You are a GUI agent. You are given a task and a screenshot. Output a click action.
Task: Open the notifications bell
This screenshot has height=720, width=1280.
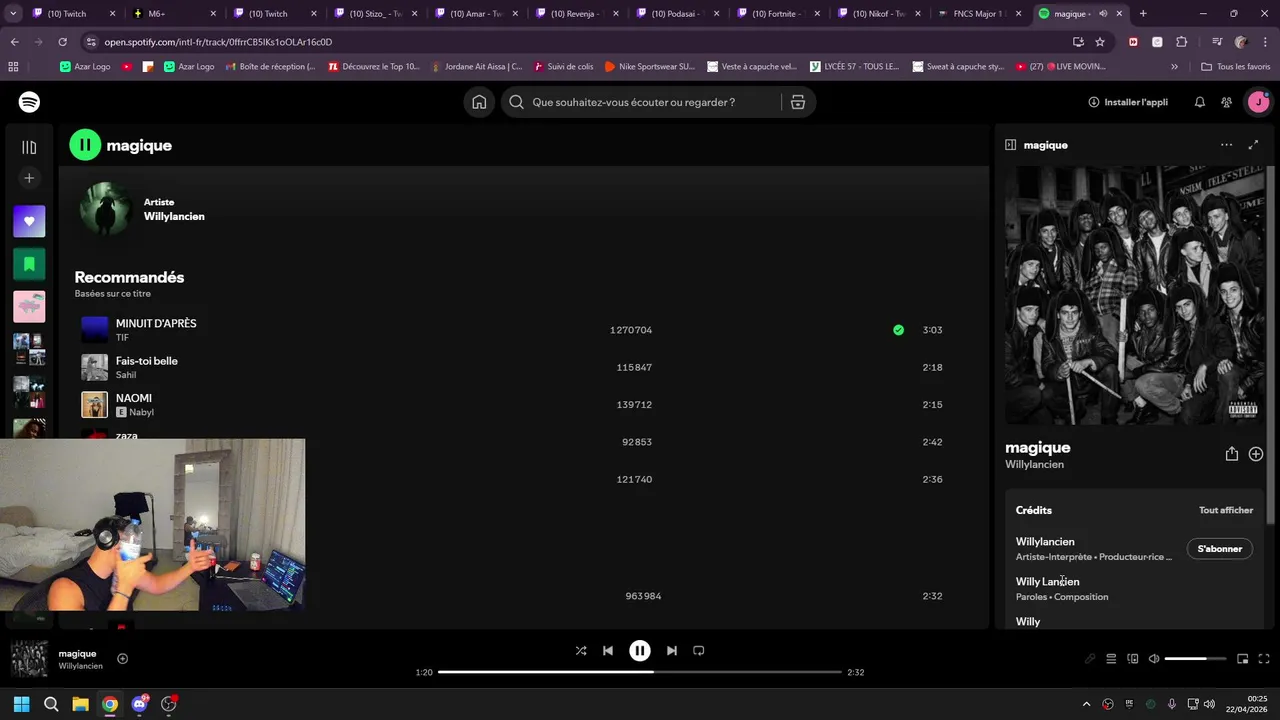click(x=1200, y=102)
